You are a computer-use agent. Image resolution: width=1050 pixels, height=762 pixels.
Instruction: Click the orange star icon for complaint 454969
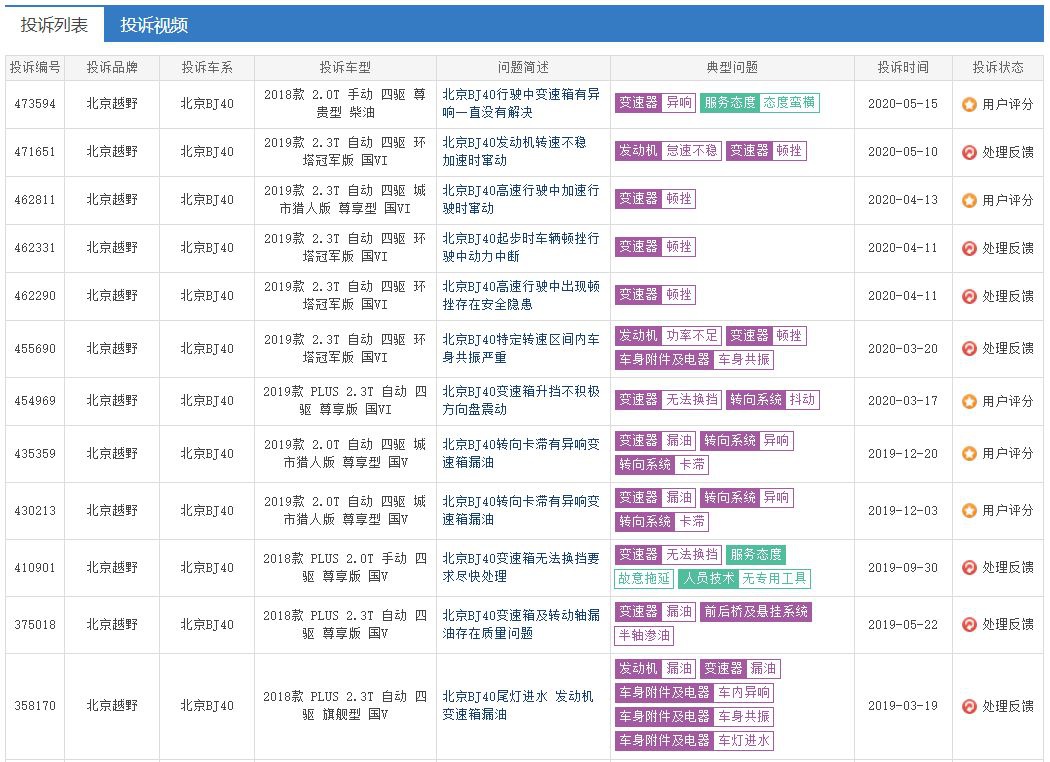pos(969,401)
